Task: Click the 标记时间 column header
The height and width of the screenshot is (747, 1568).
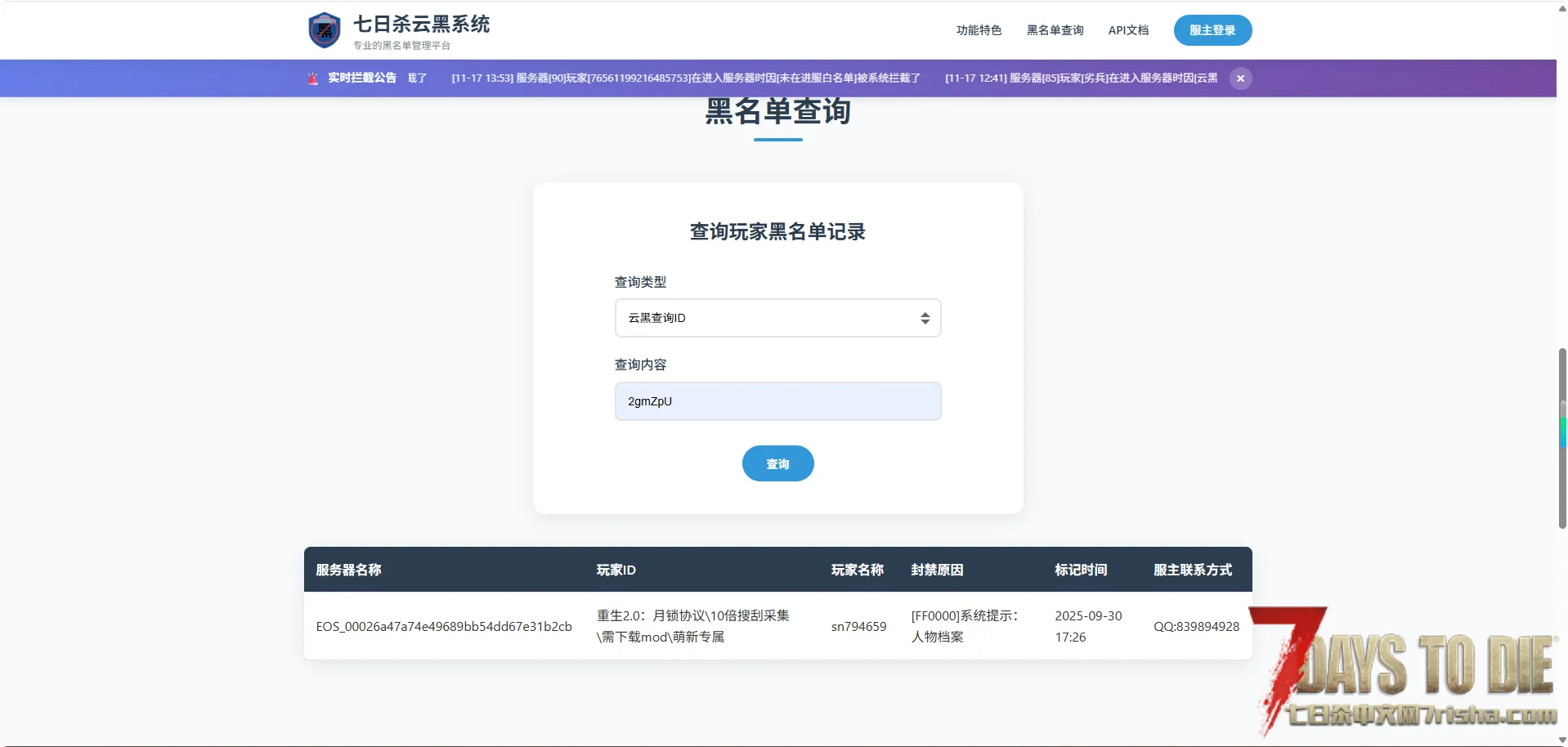Action: point(1081,570)
